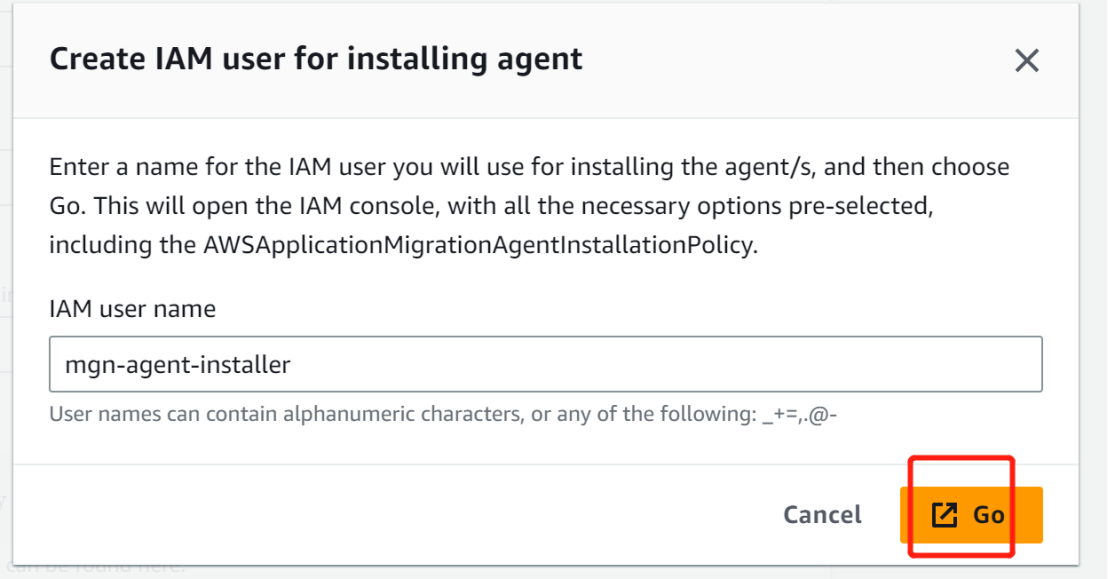Screen dimensions: 1108x579
Task: Click the special characters list _+=,.@-
Action: click(x=800, y=414)
